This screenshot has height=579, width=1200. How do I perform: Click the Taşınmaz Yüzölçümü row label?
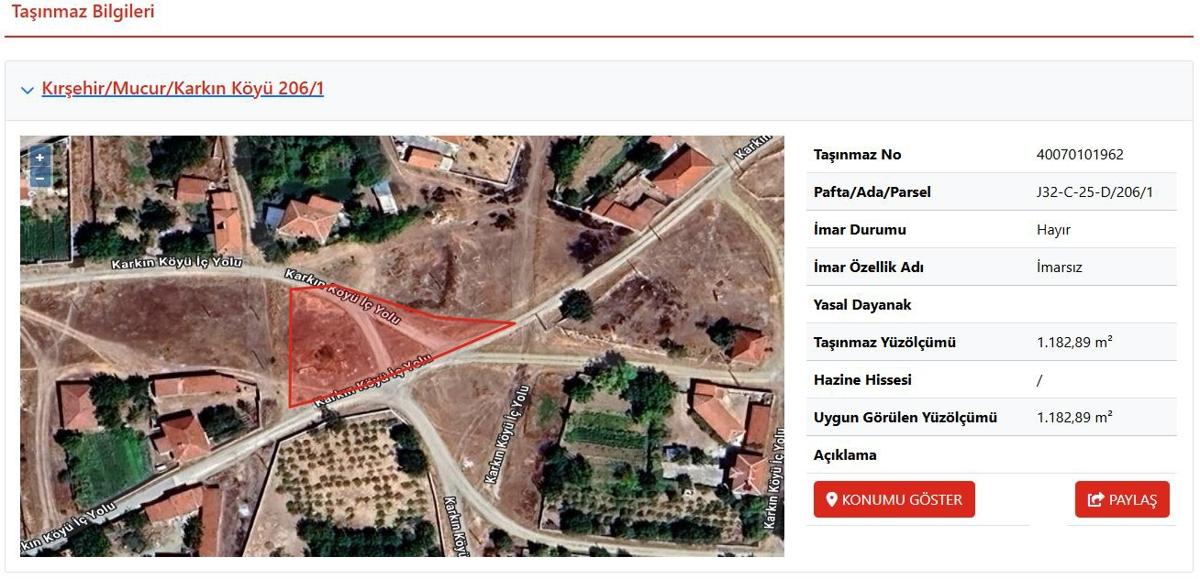pos(885,343)
